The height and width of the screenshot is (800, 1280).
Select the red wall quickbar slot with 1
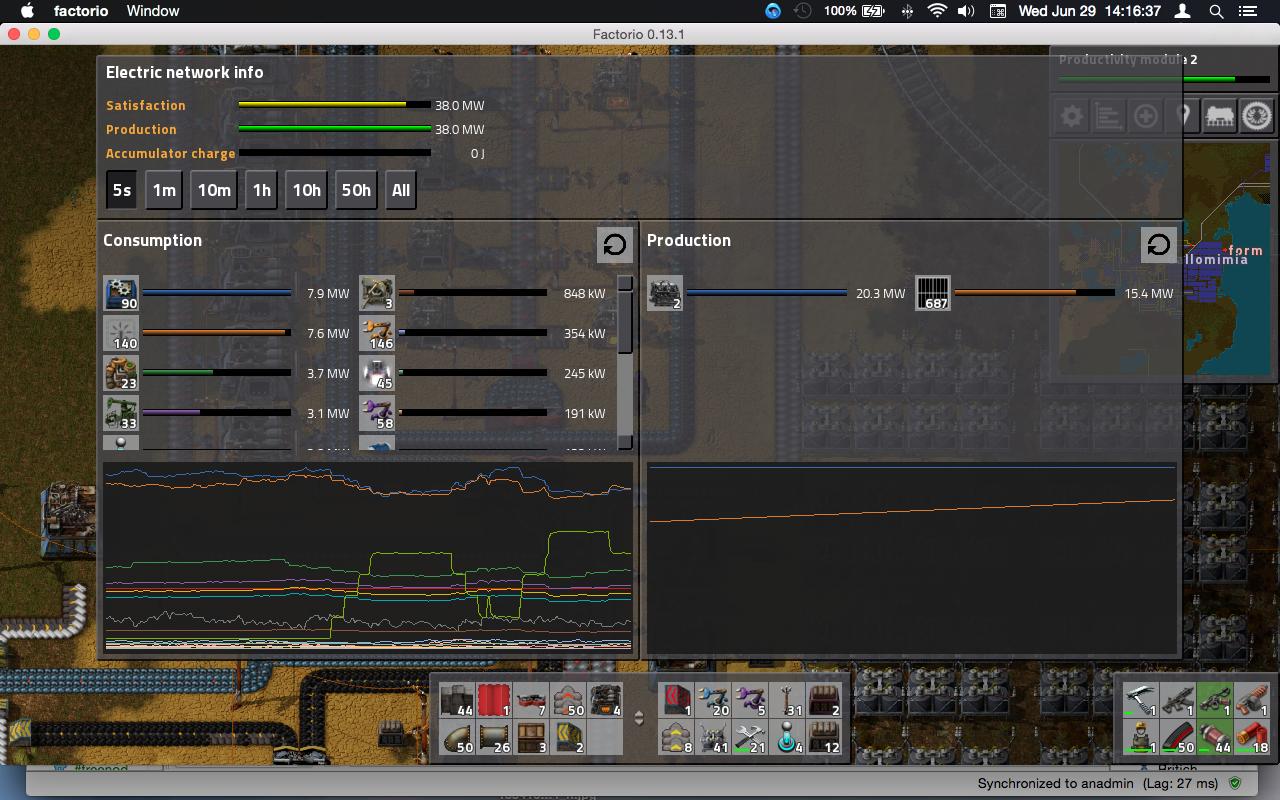(x=494, y=700)
